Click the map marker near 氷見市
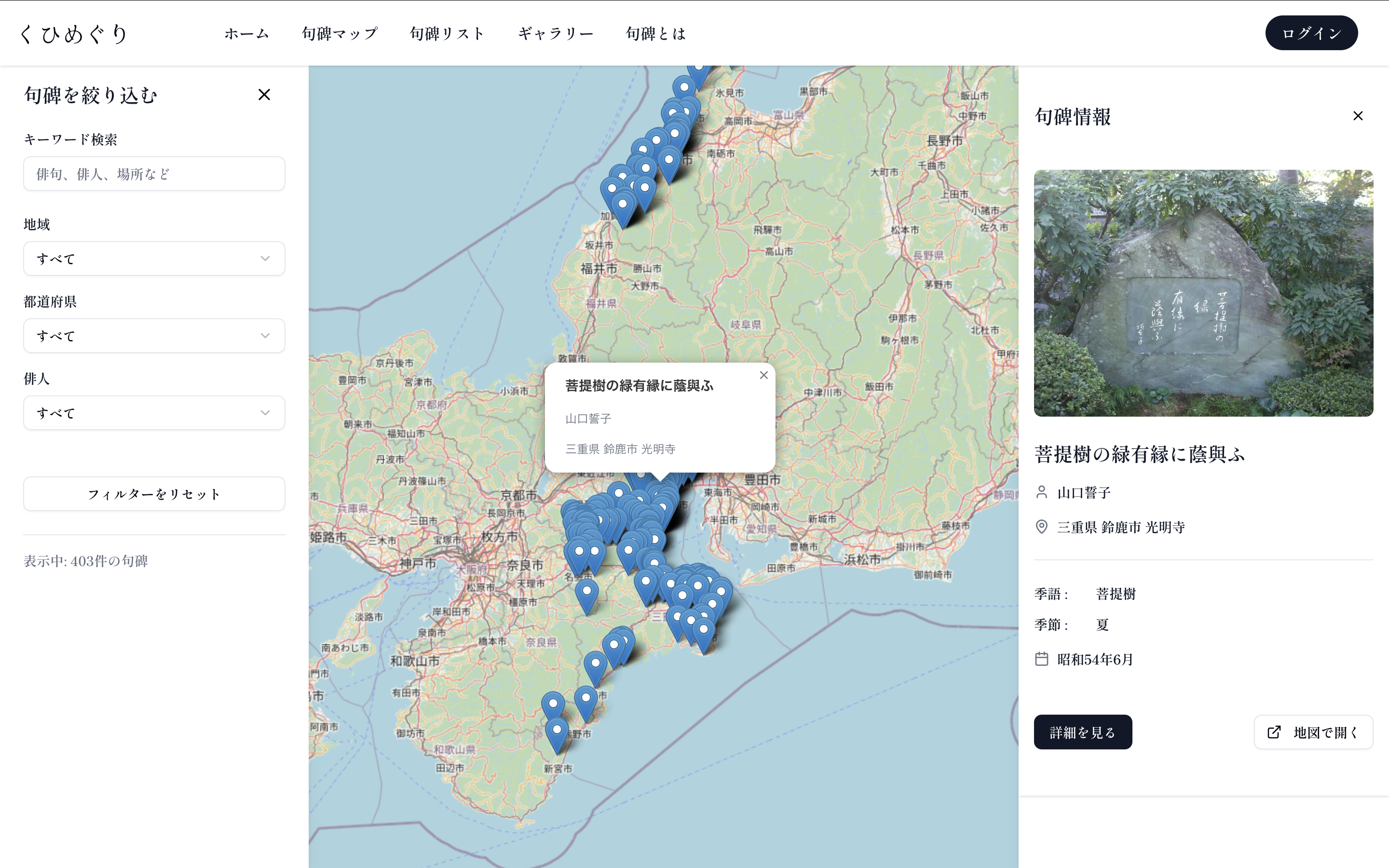This screenshot has height=868, width=1389. pos(683,88)
